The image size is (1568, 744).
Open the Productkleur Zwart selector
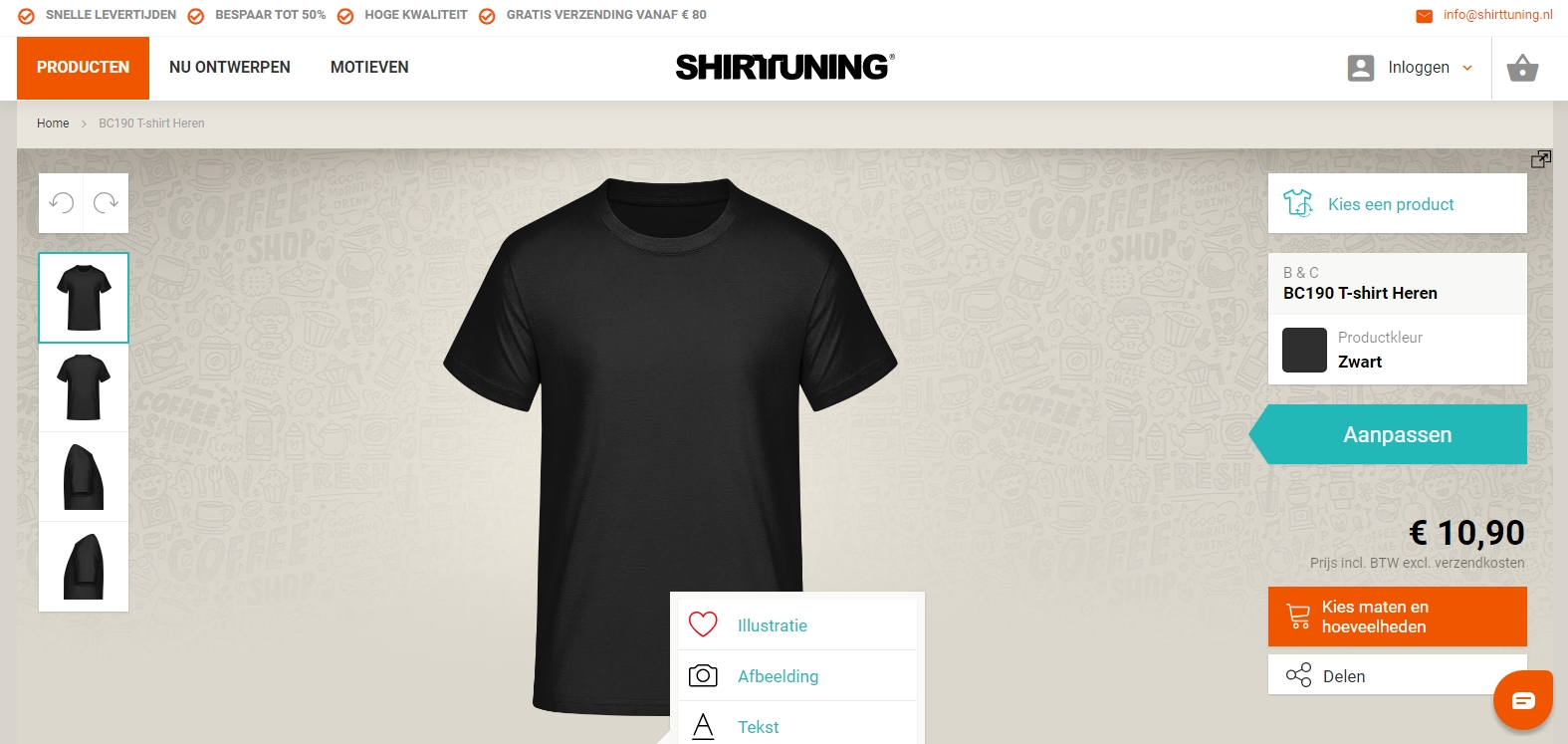1398,350
